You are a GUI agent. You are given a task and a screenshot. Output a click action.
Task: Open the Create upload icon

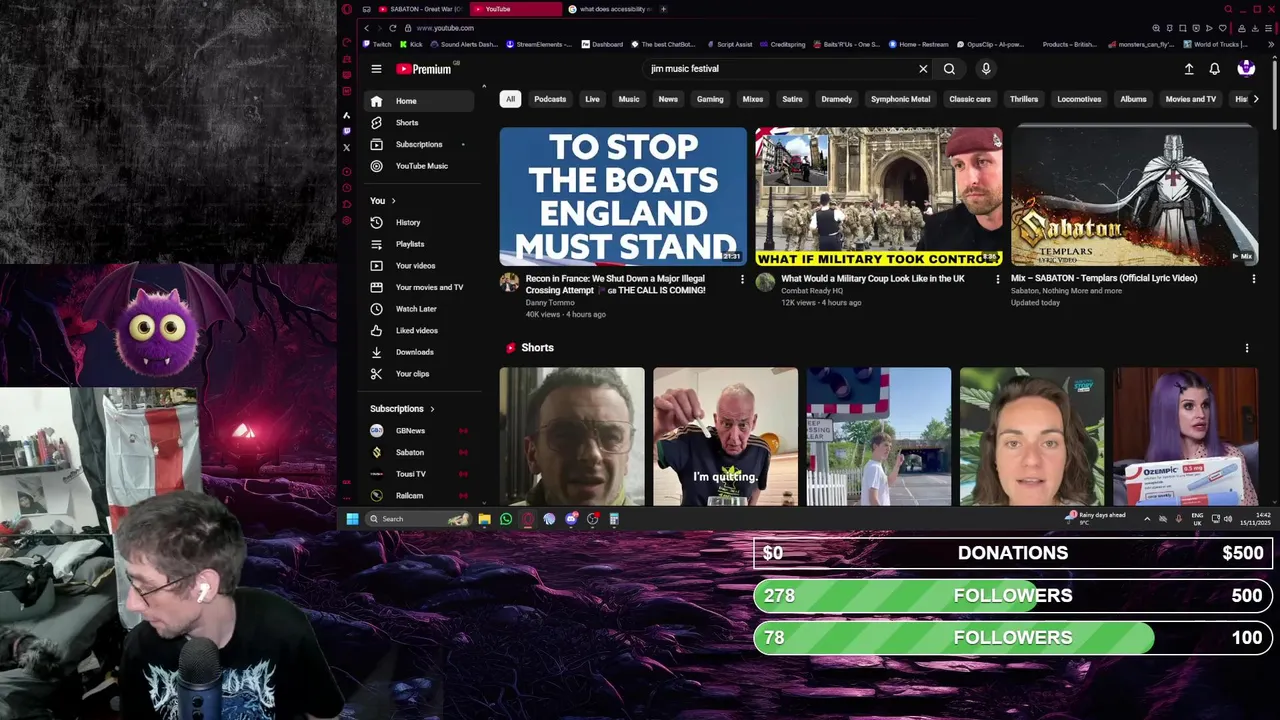pyautogui.click(x=1189, y=69)
